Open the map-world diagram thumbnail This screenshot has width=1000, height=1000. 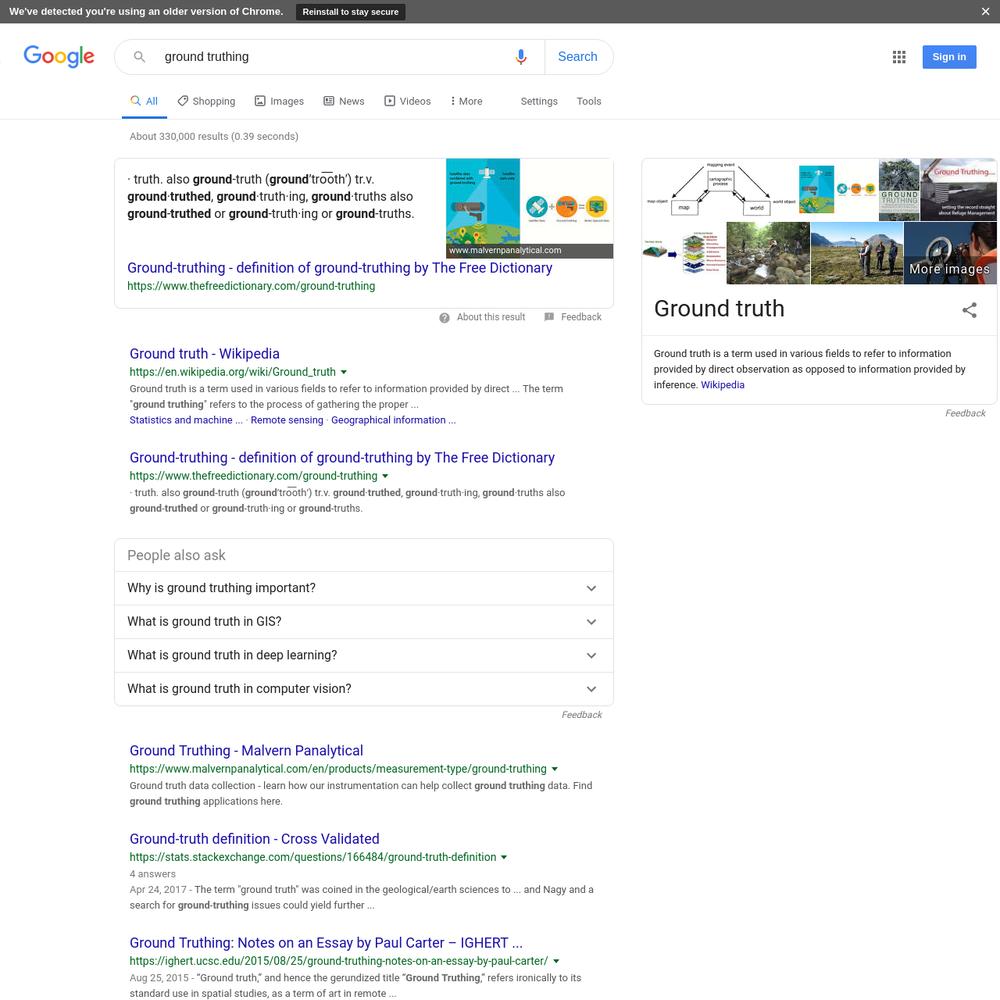720,190
